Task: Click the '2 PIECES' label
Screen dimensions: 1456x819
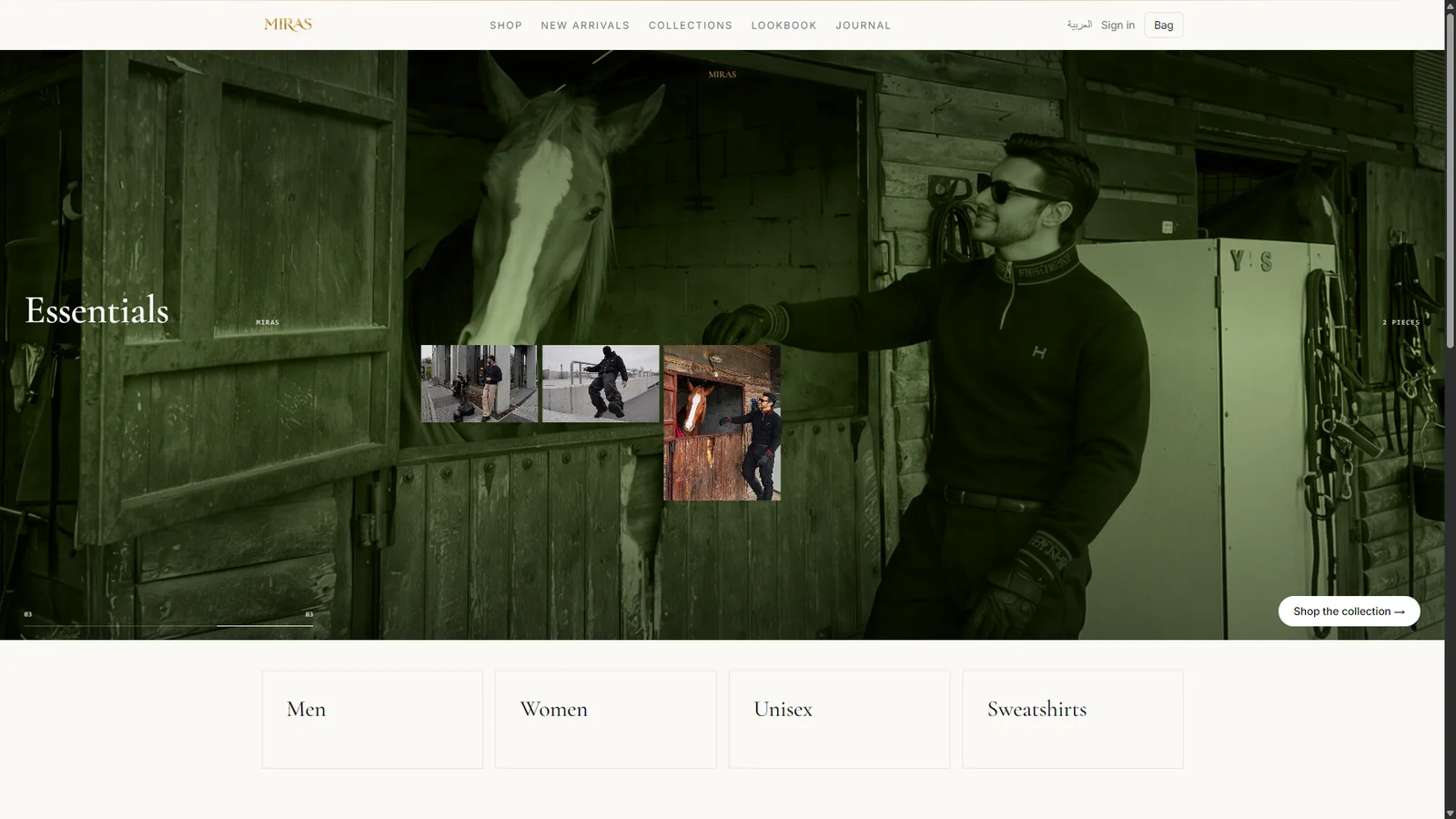Action: point(1400,322)
